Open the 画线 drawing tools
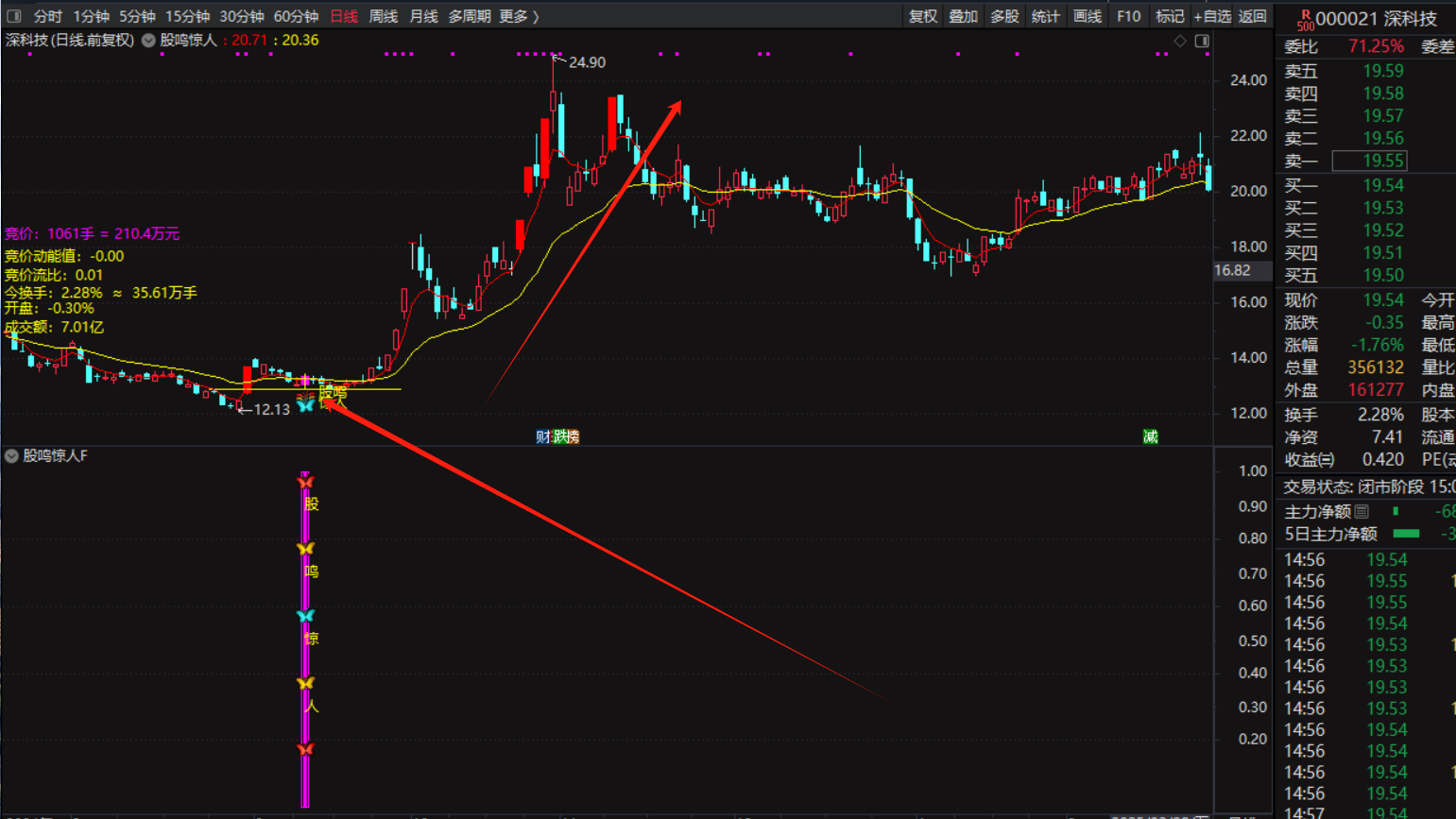Viewport: 1456px width, 819px height. coord(1087,16)
